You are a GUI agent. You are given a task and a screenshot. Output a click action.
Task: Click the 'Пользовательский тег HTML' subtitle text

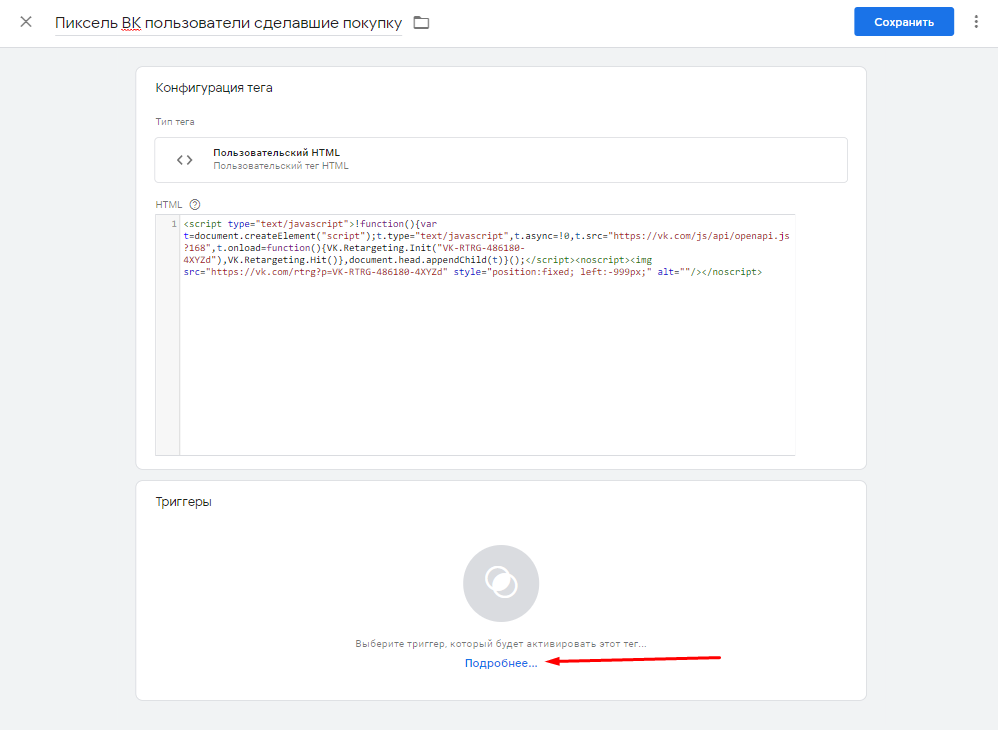[280, 166]
